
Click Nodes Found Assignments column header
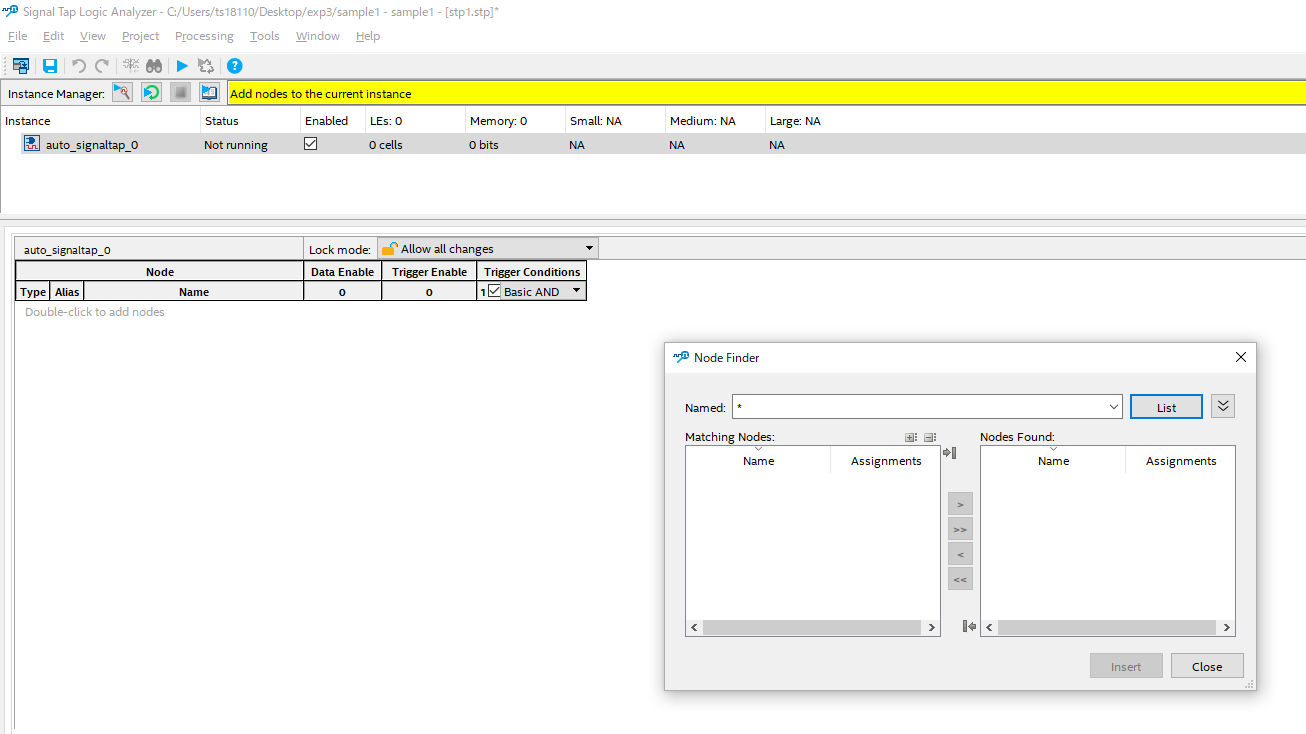[1181, 461]
